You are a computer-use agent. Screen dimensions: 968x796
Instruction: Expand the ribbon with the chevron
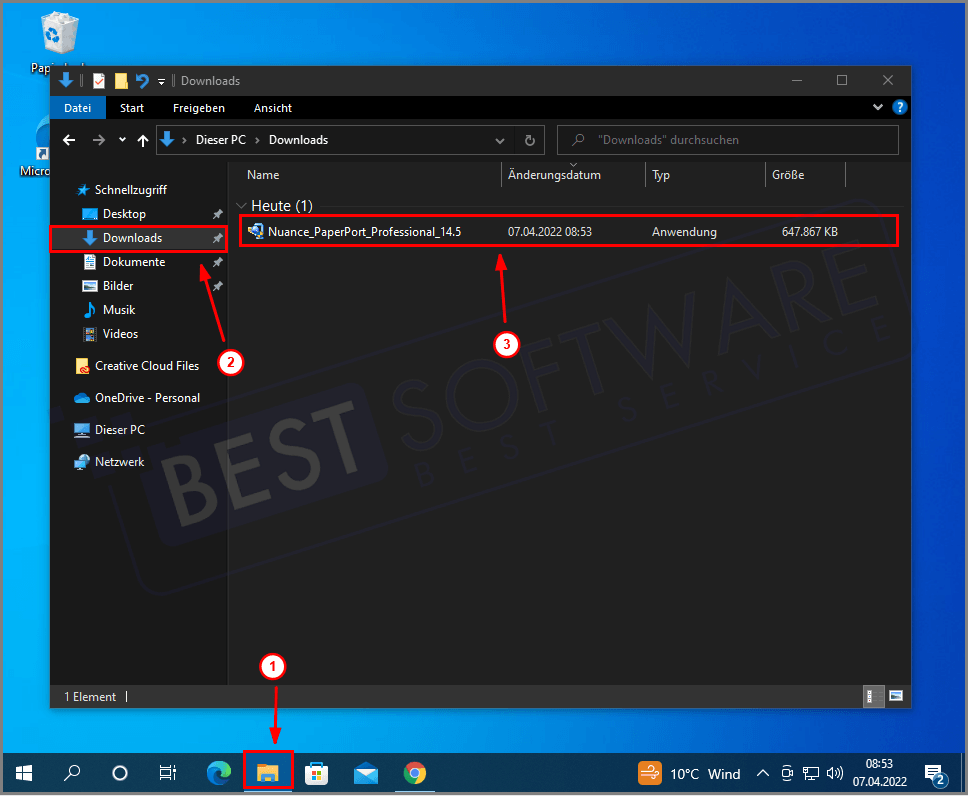(878, 108)
